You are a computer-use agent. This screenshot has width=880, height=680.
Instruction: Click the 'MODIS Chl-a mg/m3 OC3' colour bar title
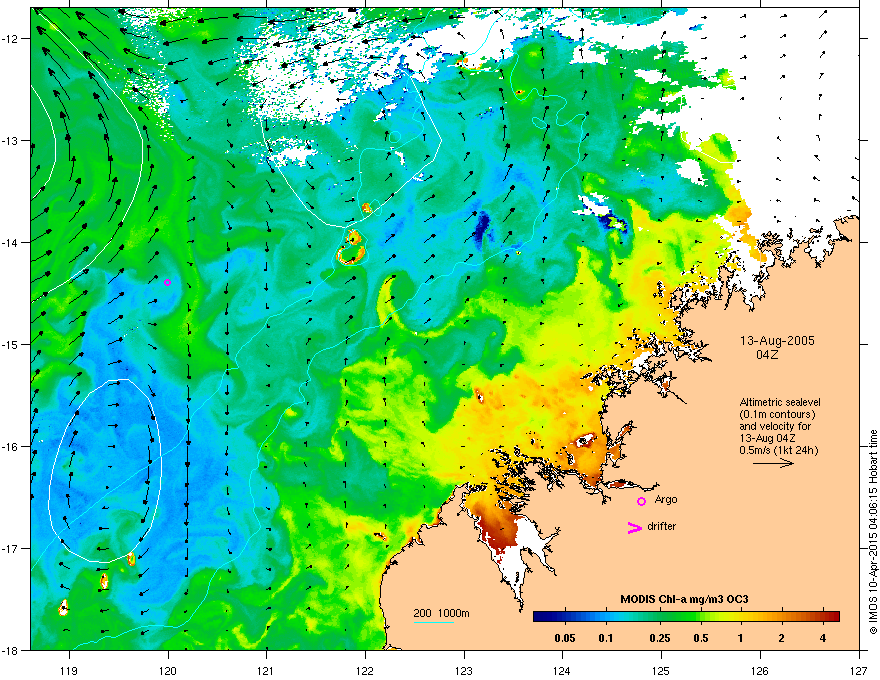coord(684,599)
